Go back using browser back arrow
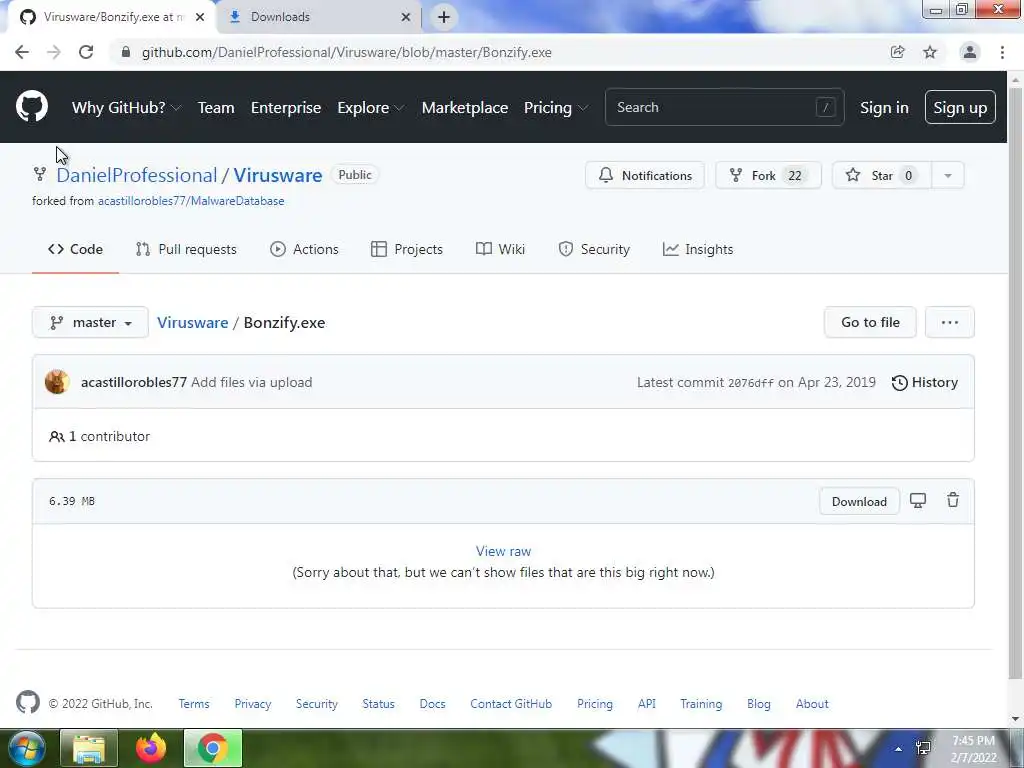 pyautogui.click(x=22, y=52)
